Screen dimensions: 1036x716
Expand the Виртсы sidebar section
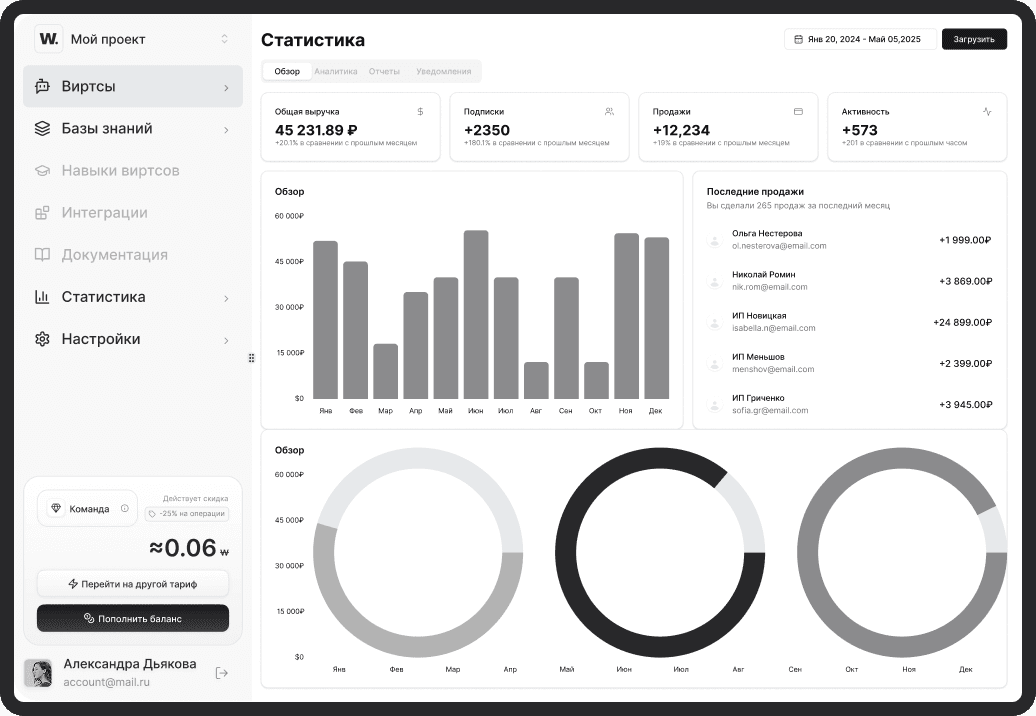click(226, 87)
